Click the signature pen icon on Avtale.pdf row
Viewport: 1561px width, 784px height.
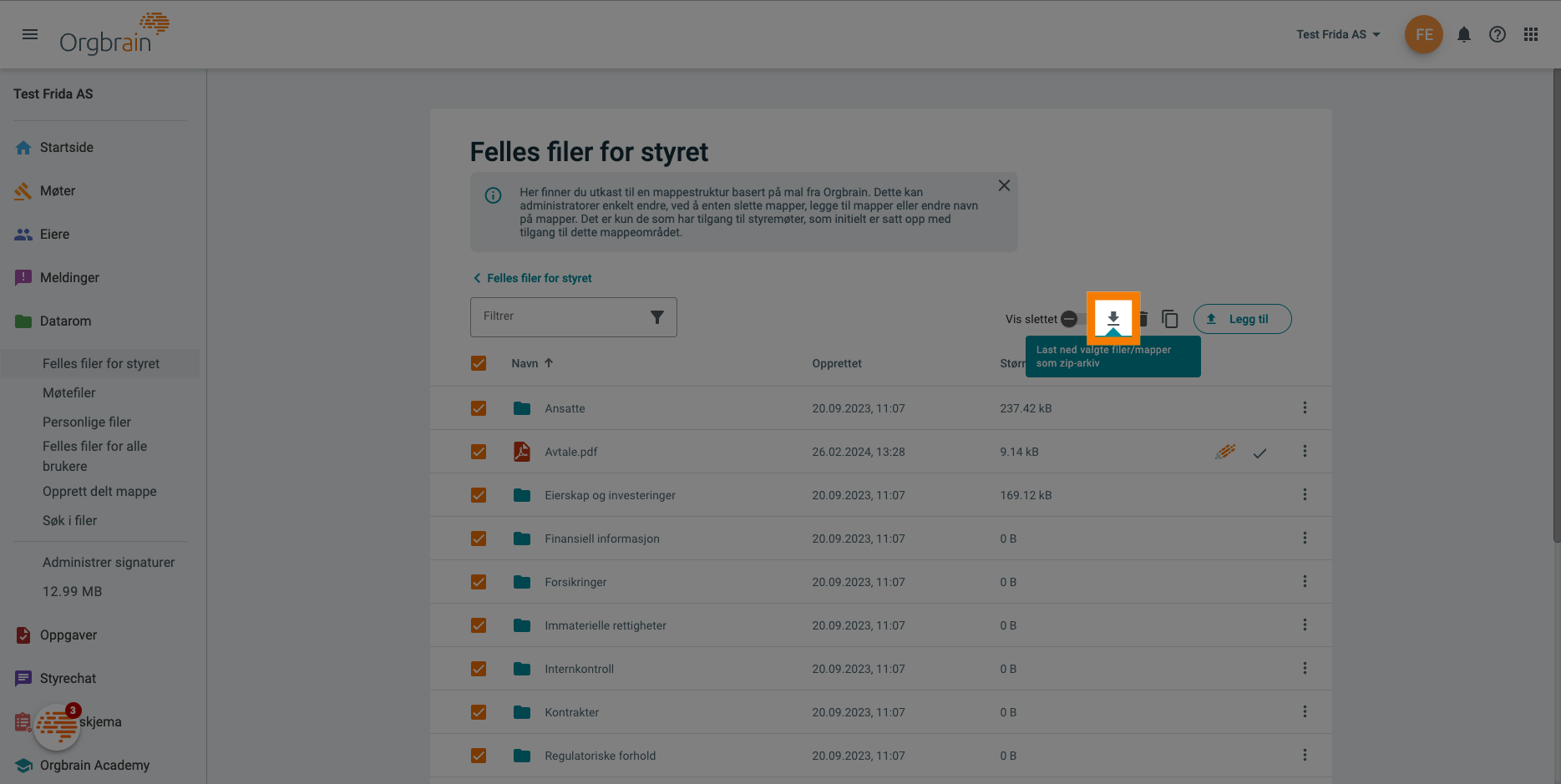(1224, 451)
